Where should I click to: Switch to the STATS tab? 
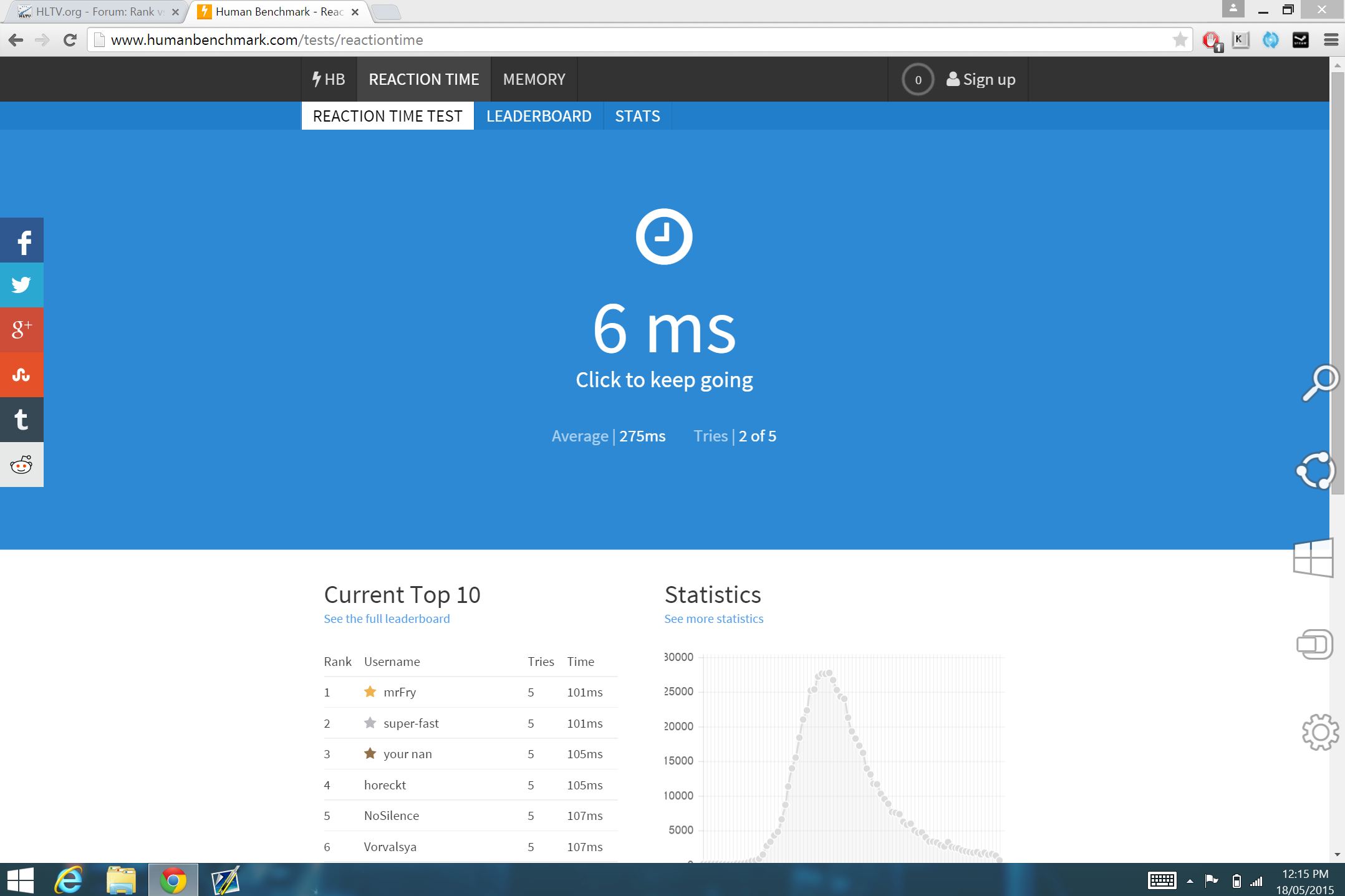pos(637,116)
